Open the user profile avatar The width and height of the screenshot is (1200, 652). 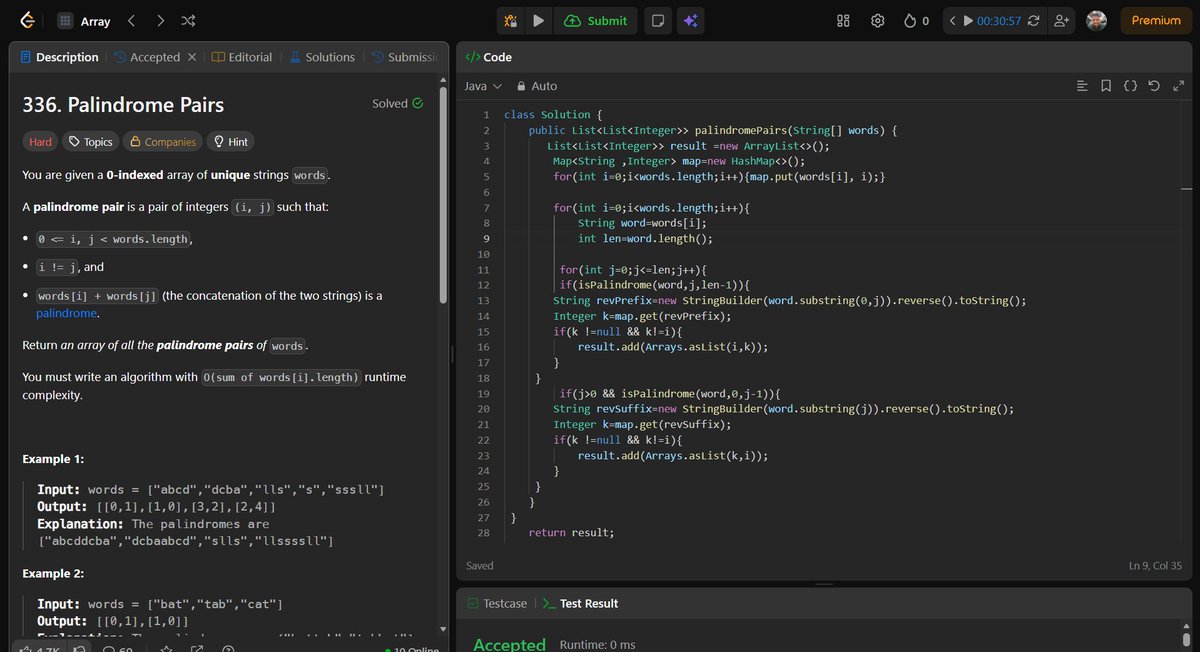[1097, 20]
